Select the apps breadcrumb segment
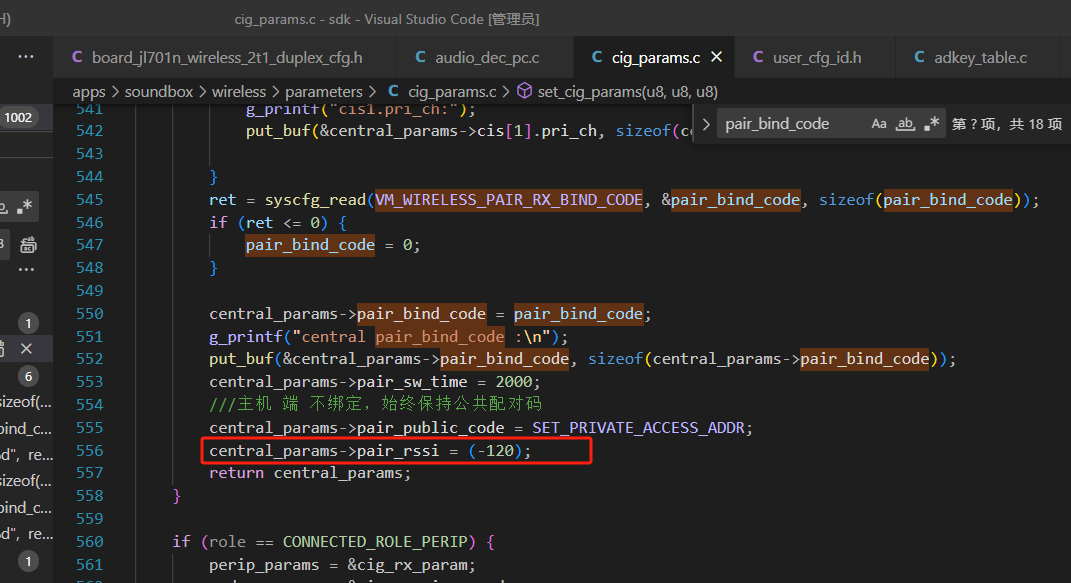1071x583 pixels. click(89, 91)
